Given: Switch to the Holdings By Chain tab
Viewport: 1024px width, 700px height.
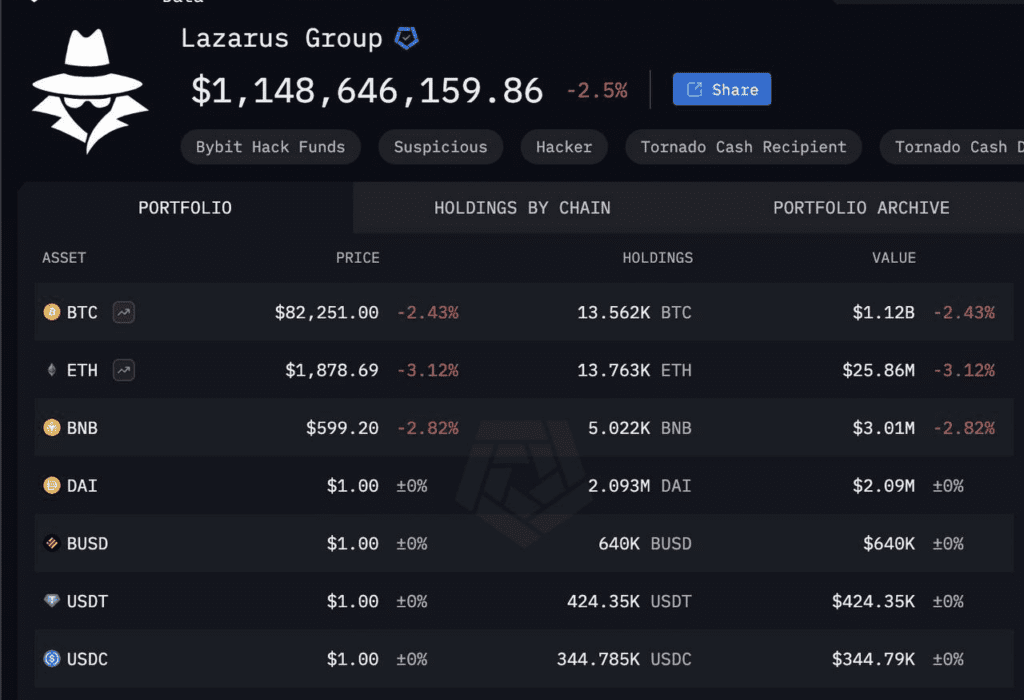Looking at the screenshot, I should 522,208.
